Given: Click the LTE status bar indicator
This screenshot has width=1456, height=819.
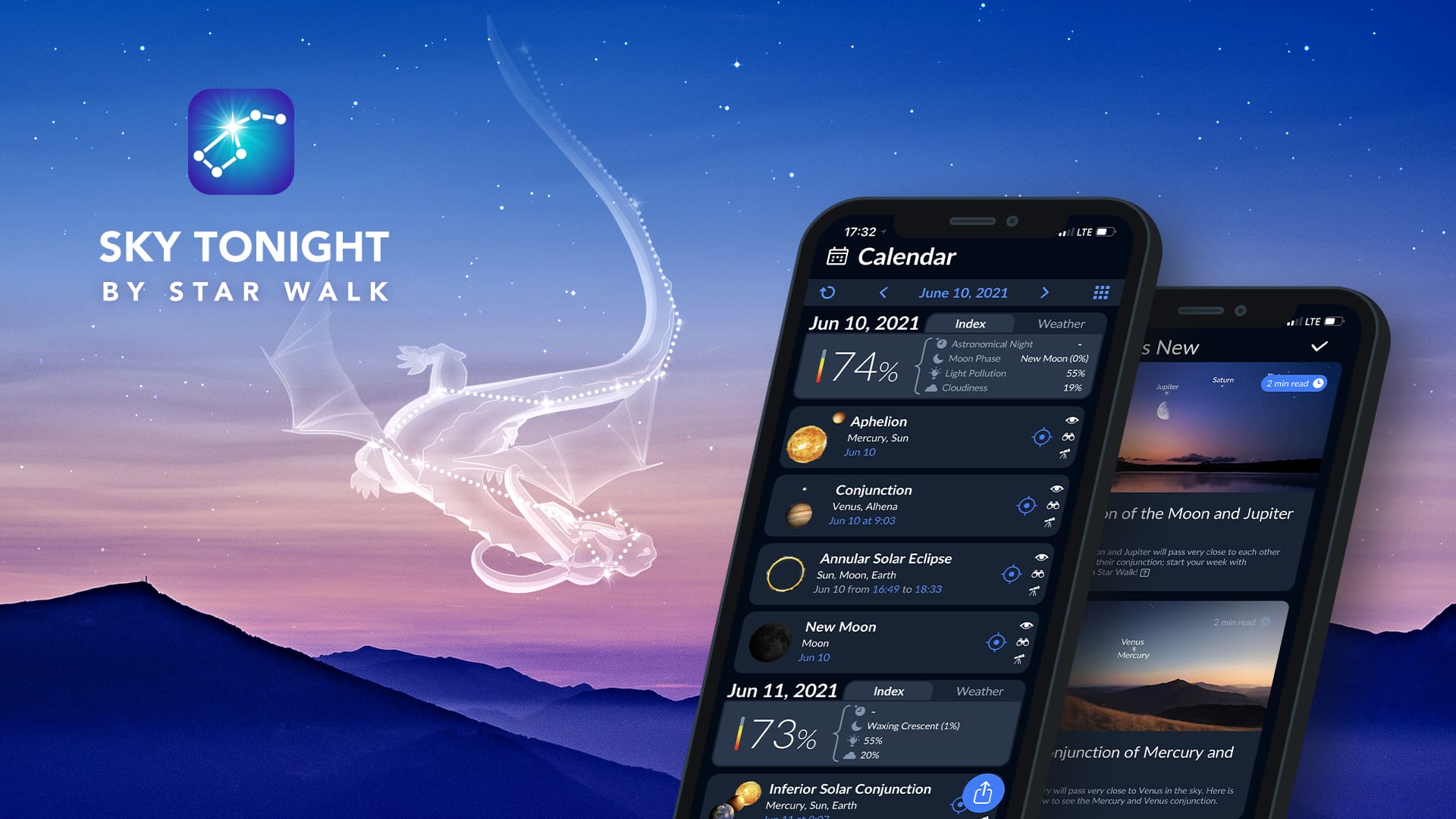Looking at the screenshot, I should click(x=1064, y=234).
